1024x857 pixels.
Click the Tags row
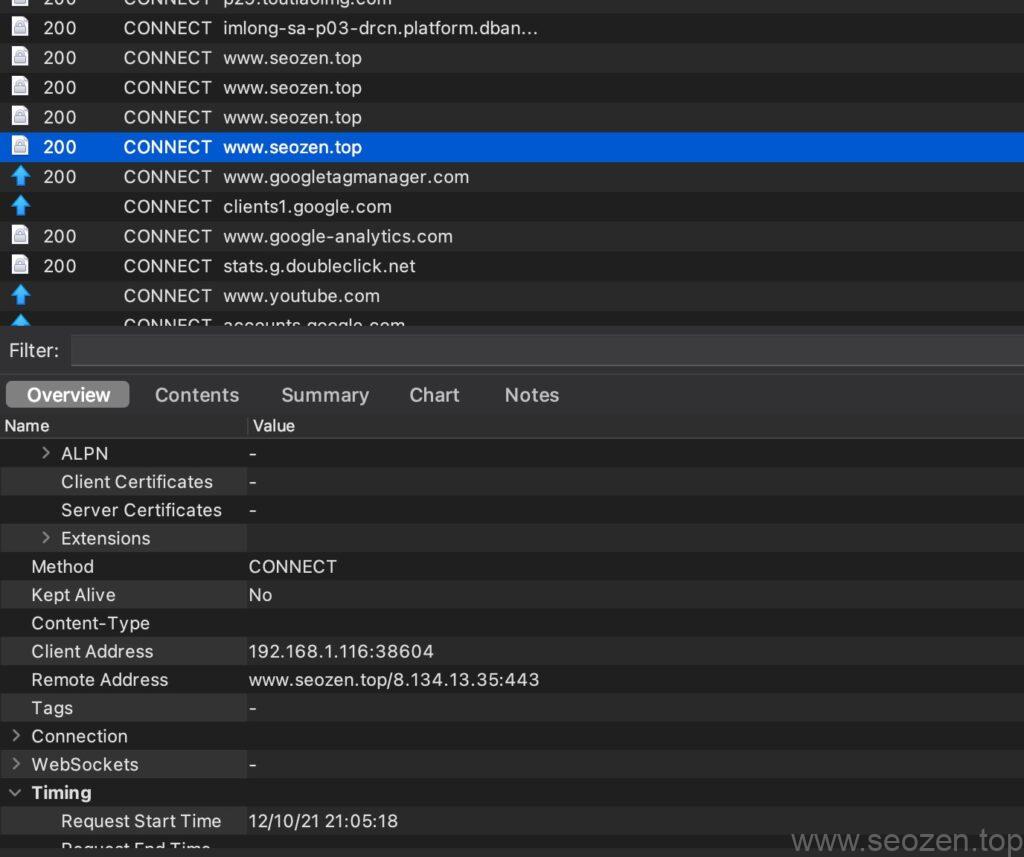point(512,707)
